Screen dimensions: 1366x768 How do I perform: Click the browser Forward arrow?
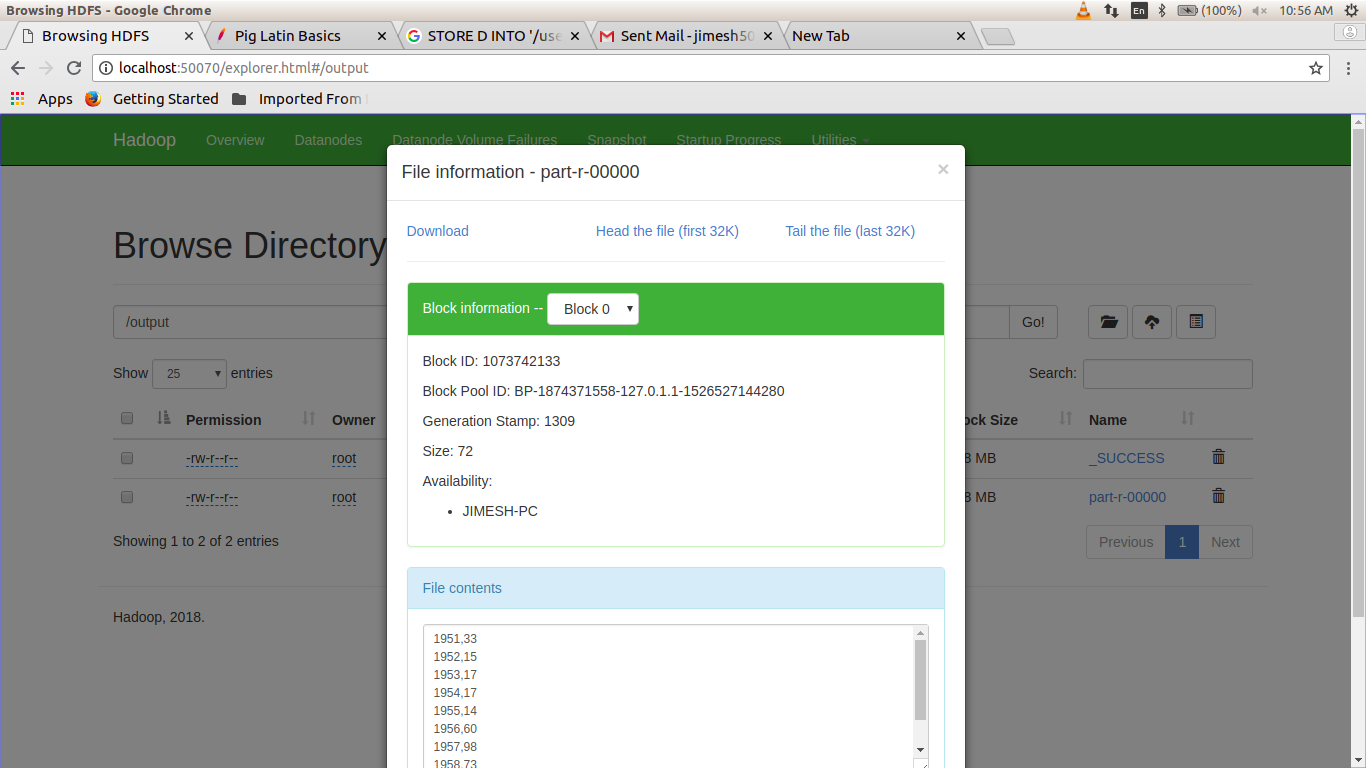coord(45,68)
